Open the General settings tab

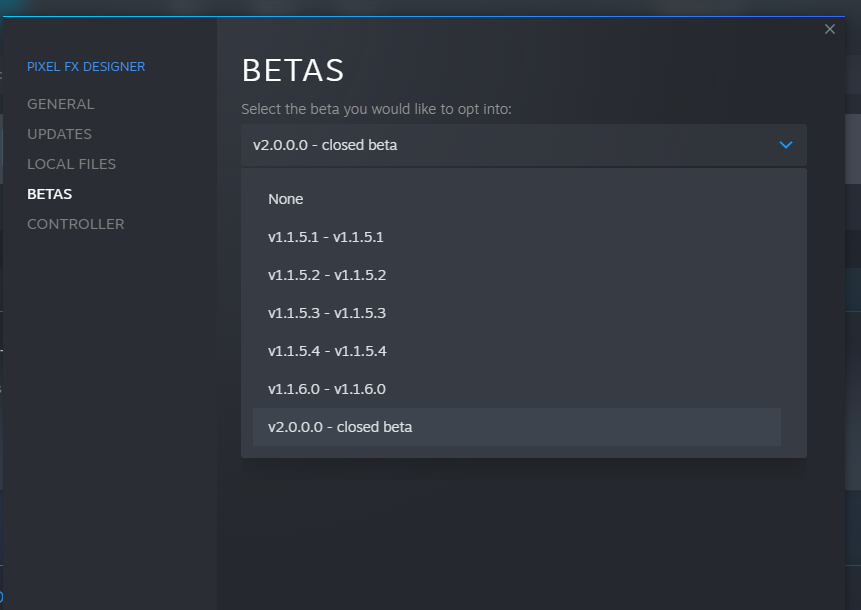60,104
